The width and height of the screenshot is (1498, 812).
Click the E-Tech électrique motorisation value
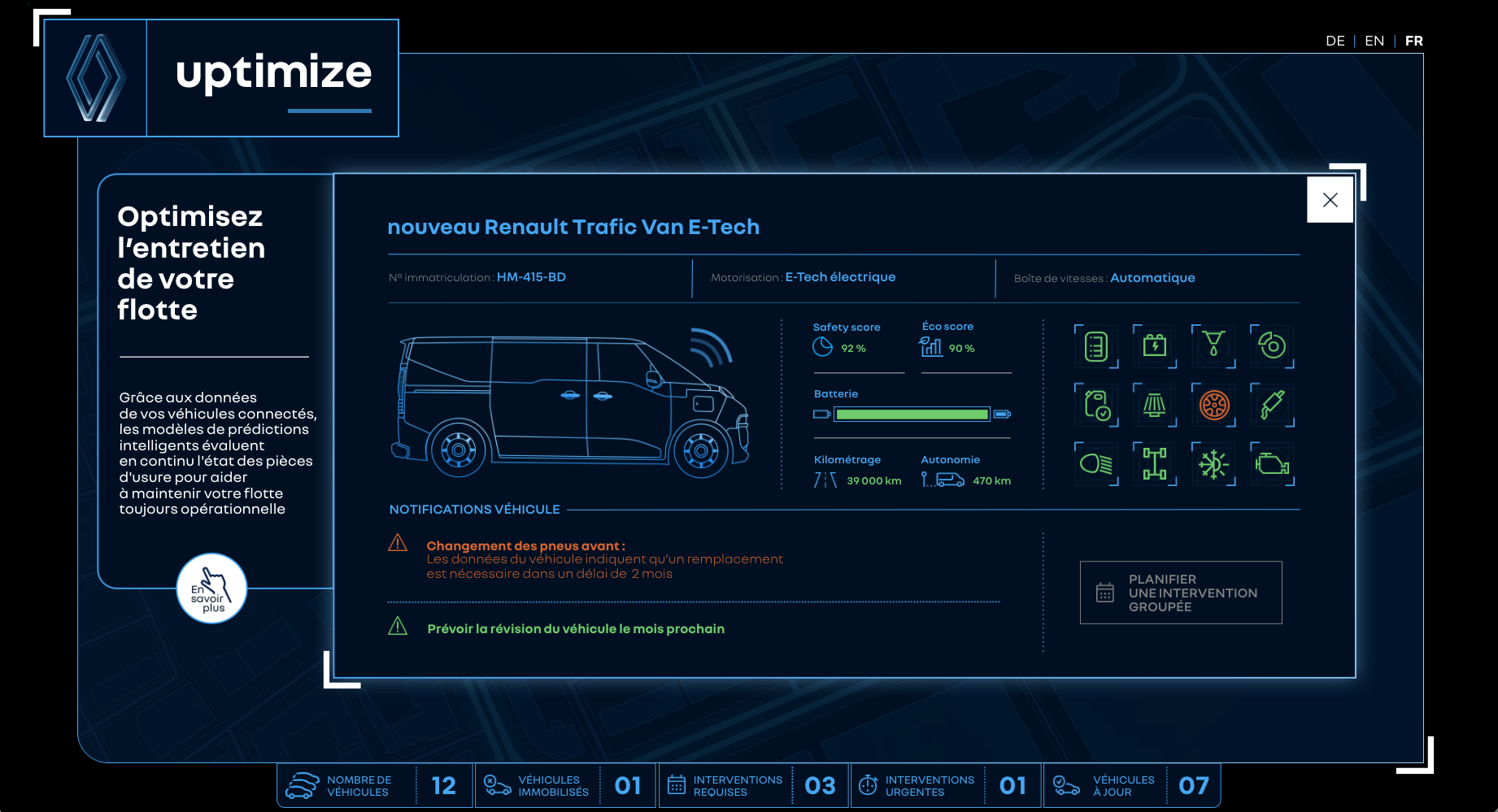[x=840, y=277]
